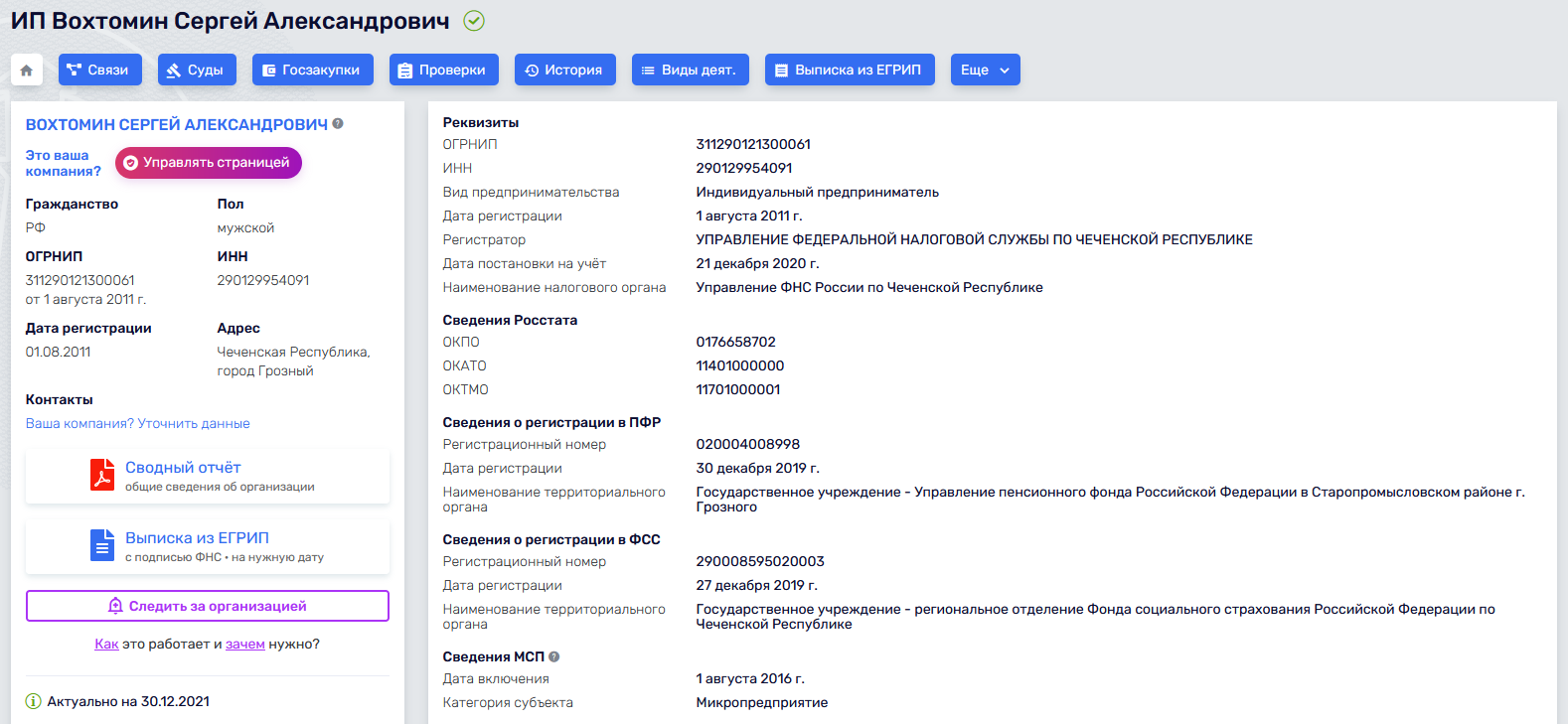
Task: Click help icon next to Сведения МСП
Action: pyautogui.click(x=554, y=656)
